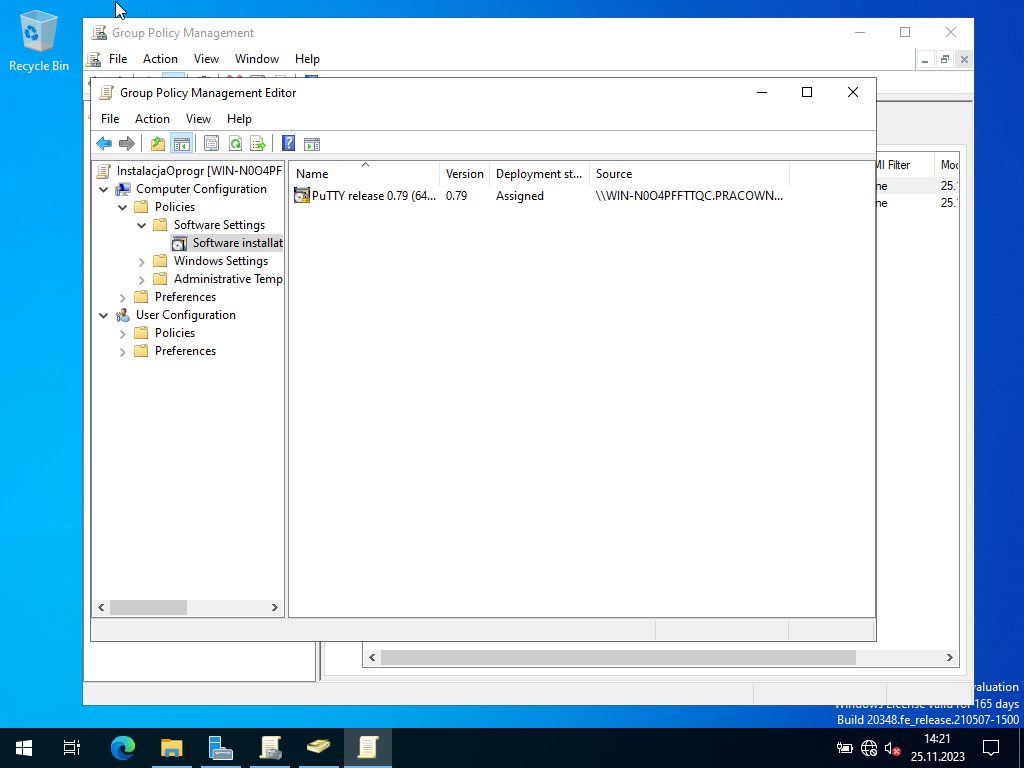Click the Windows Settings folder icon
Screen dimensions: 1024x768
click(x=160, y=261)
